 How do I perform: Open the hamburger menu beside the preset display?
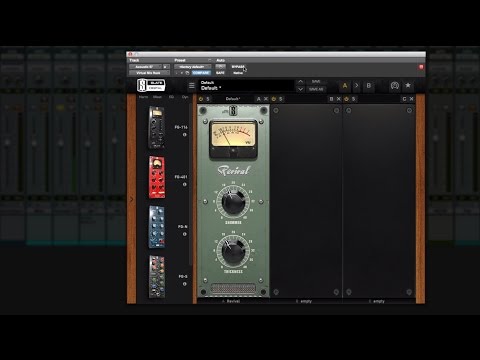(x=192, y=86)
